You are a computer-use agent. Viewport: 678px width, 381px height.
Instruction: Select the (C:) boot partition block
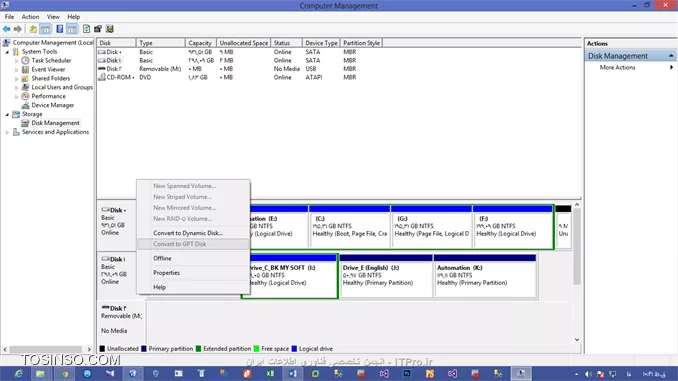[x=349, y=227]
